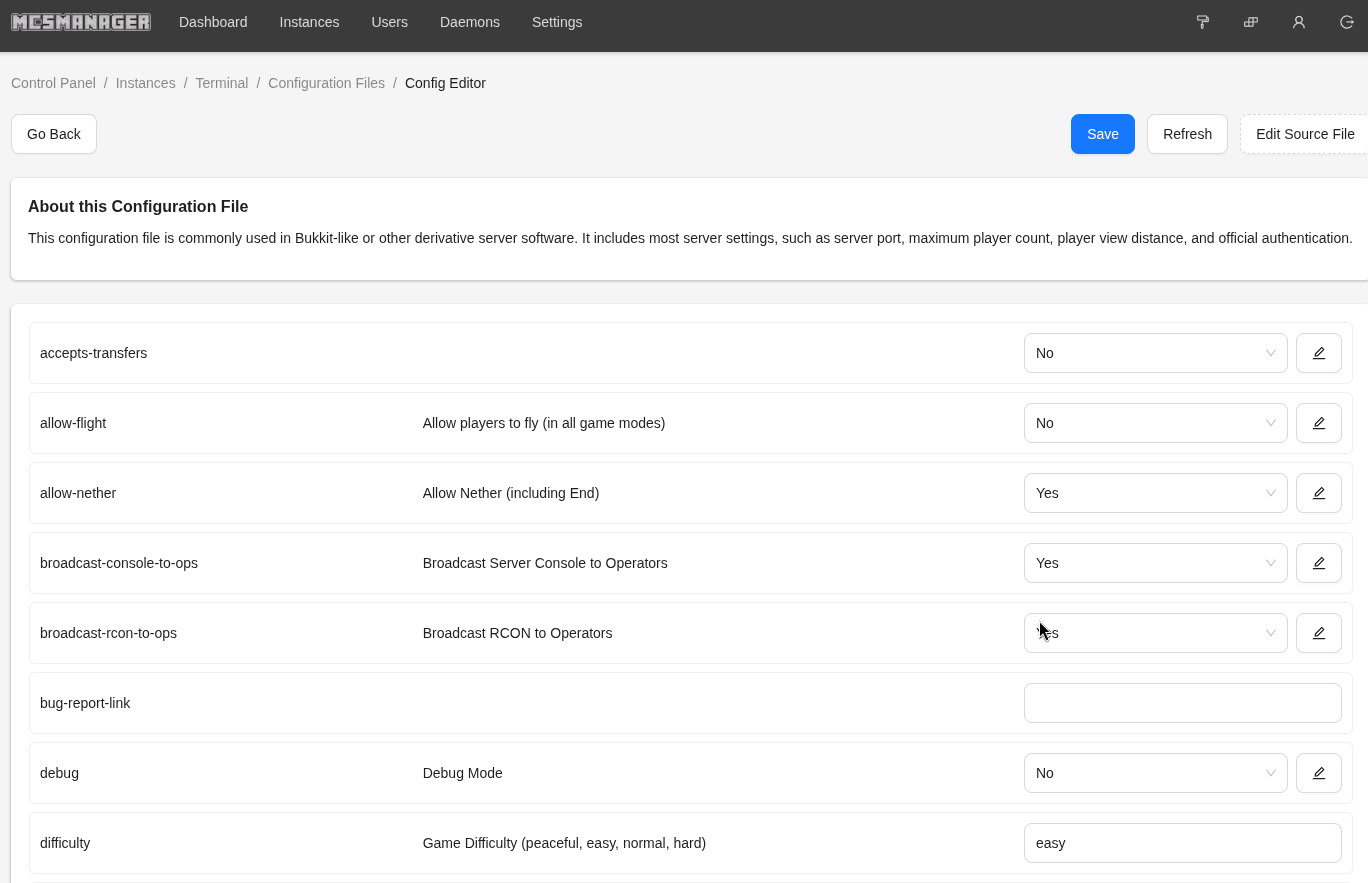This screenshot has width=1368, height=883.
Task: Focus the bug-report-link input field
Action: coord(1183,703)
